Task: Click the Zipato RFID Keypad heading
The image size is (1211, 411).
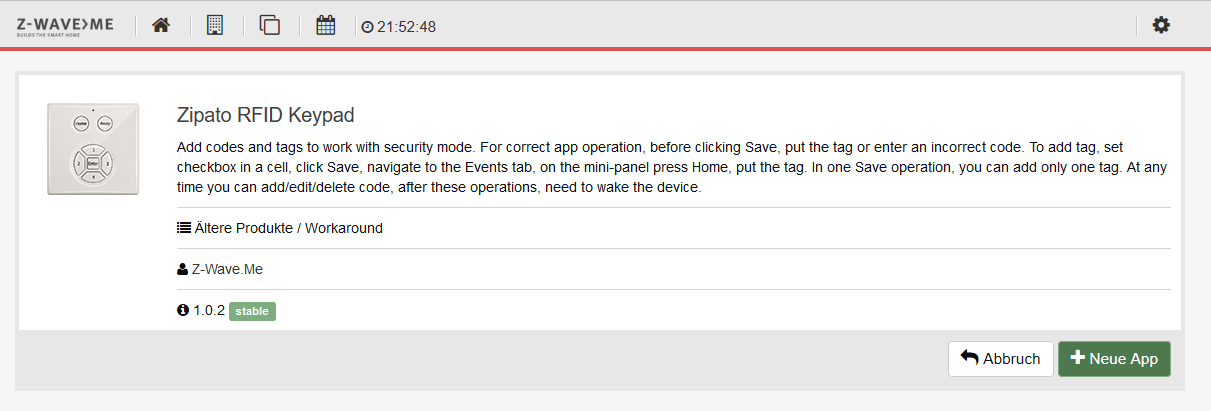Action: (265, 115)
